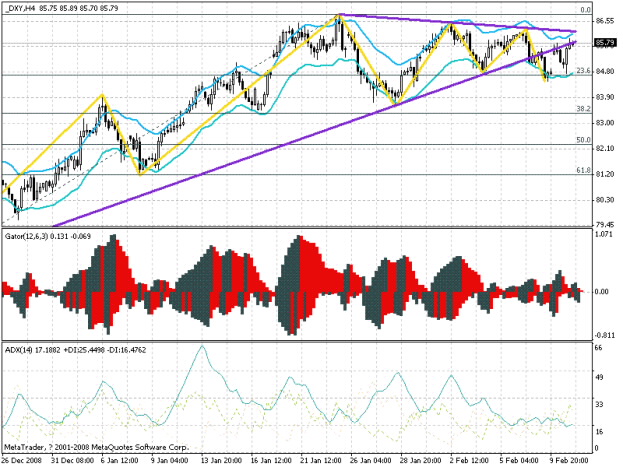The image size is (623, 467).
Task: Click the 2 Feb 12:00 time label
Action: click(x=469, y=460)
